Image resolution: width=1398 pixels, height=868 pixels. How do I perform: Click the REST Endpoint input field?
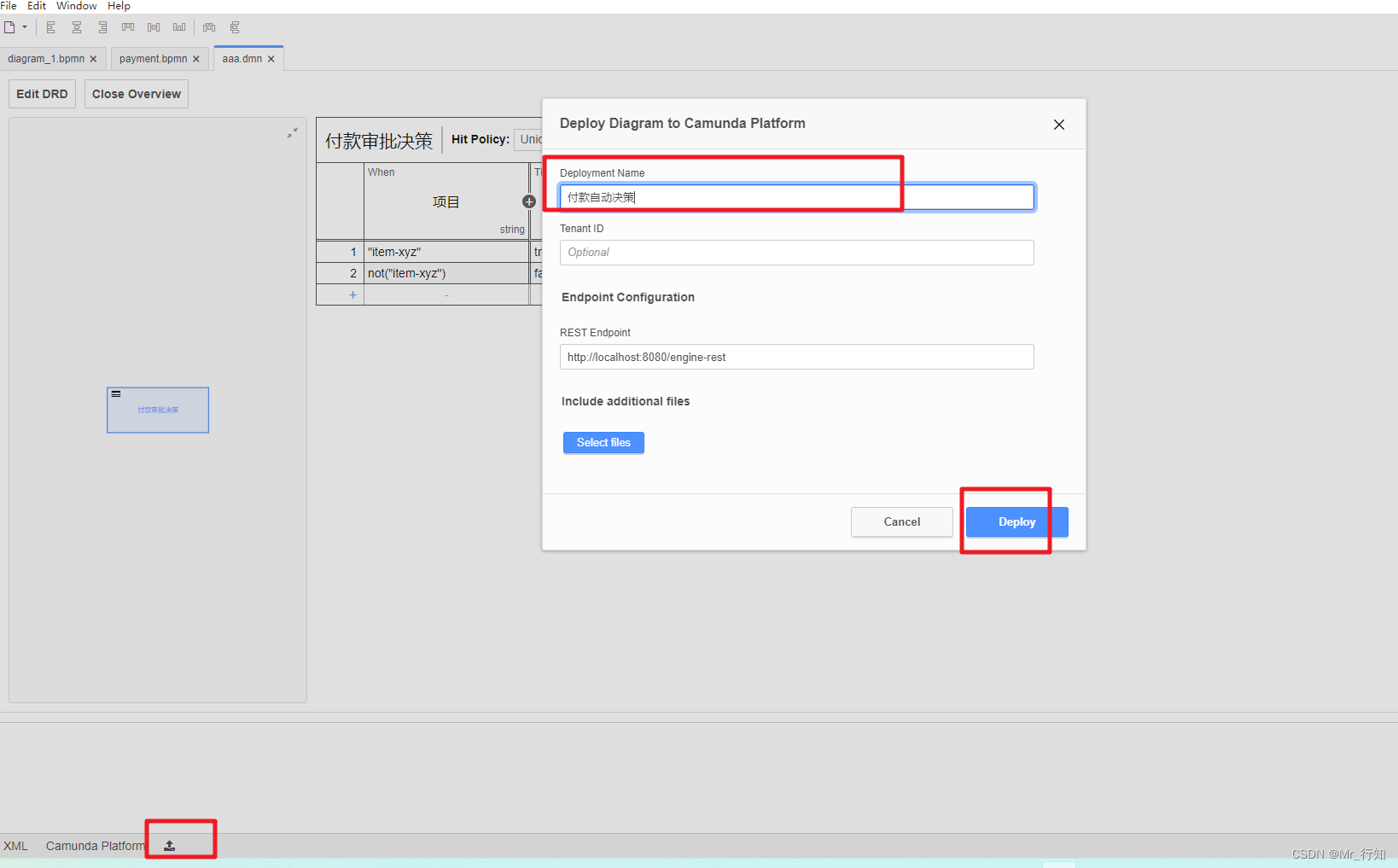797,357
